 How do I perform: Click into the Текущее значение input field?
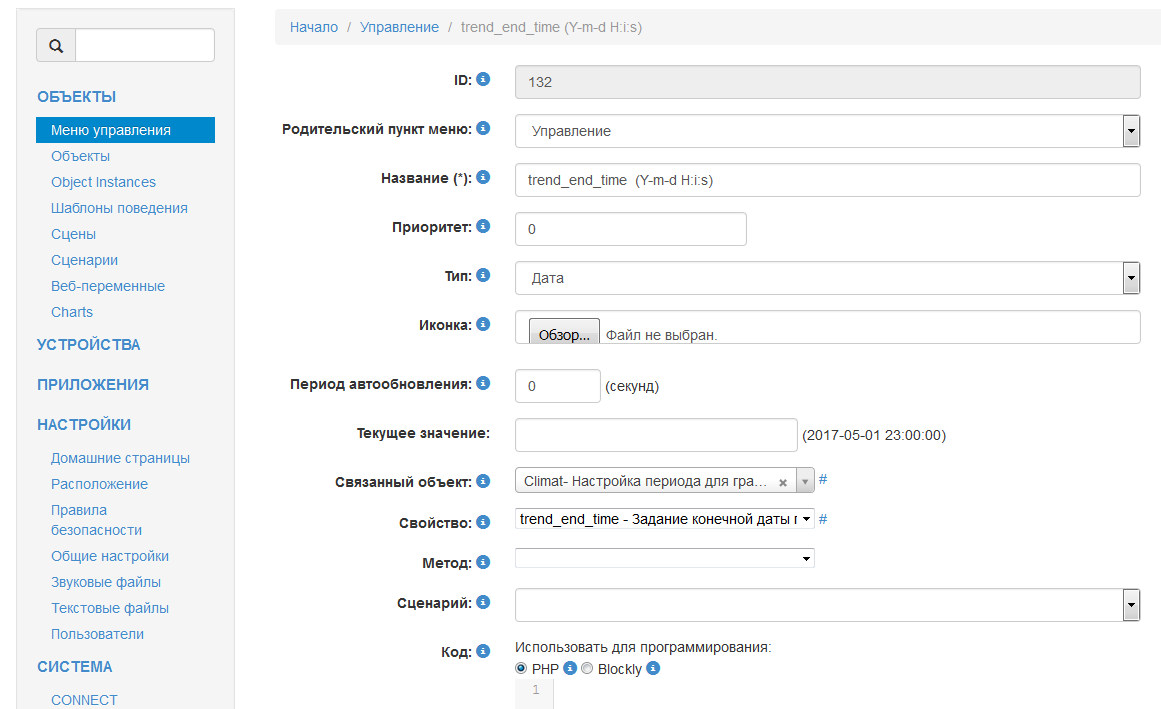coord(656,435)
